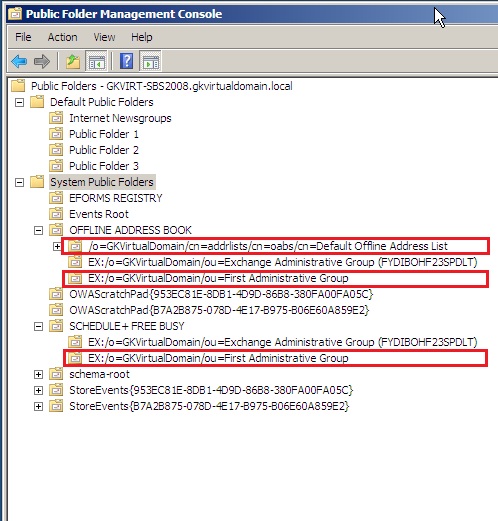Screen dimensions: 498x521
Task: Select Public Folder 2 in tree
Action: point(104,150)
